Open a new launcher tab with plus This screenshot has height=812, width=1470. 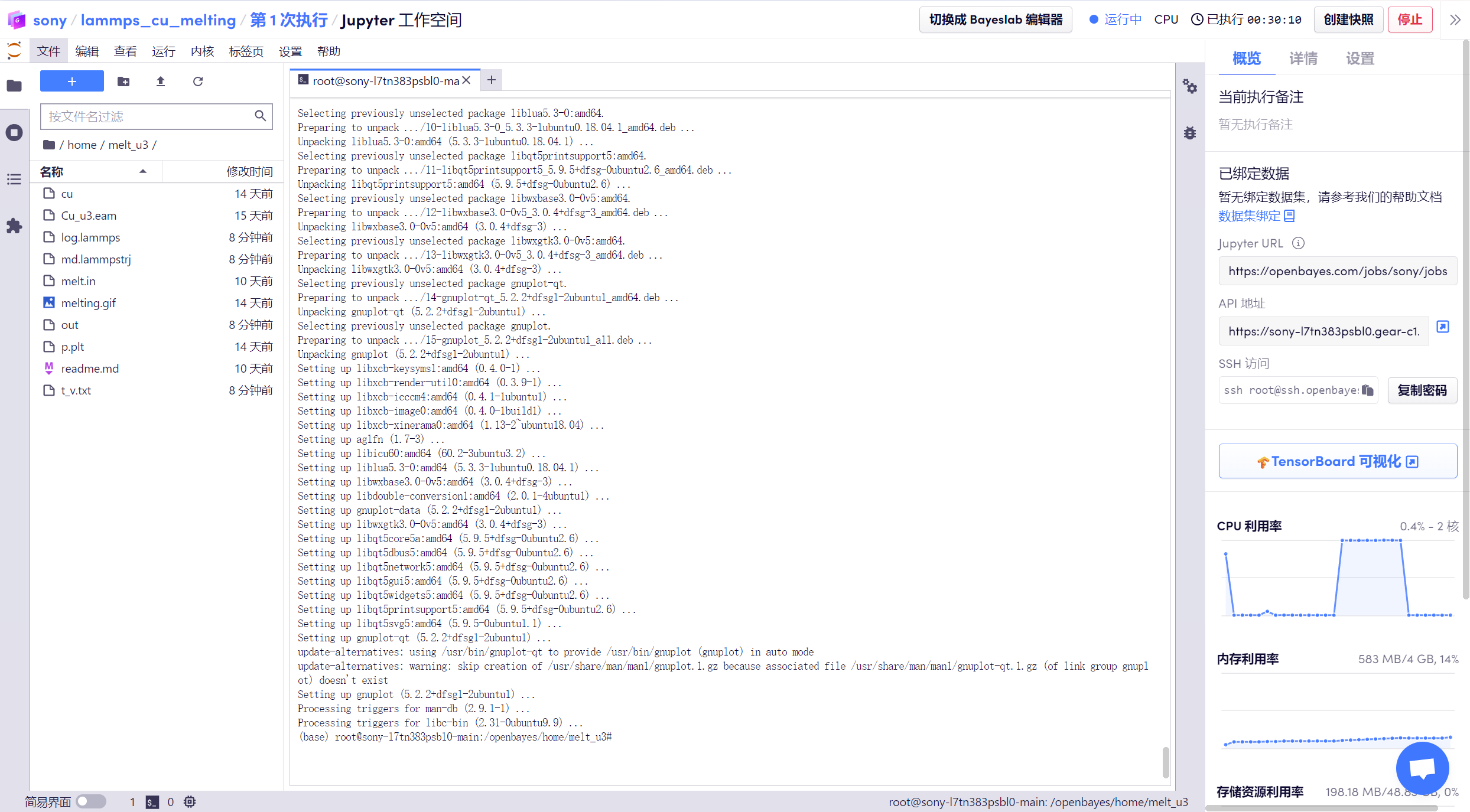491,80
